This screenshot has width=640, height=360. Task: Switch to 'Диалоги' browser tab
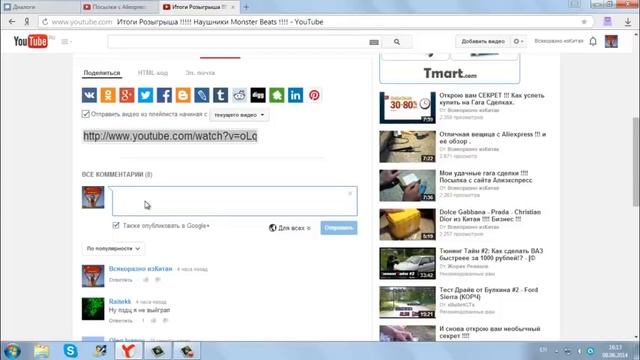[x=40, y=7]
